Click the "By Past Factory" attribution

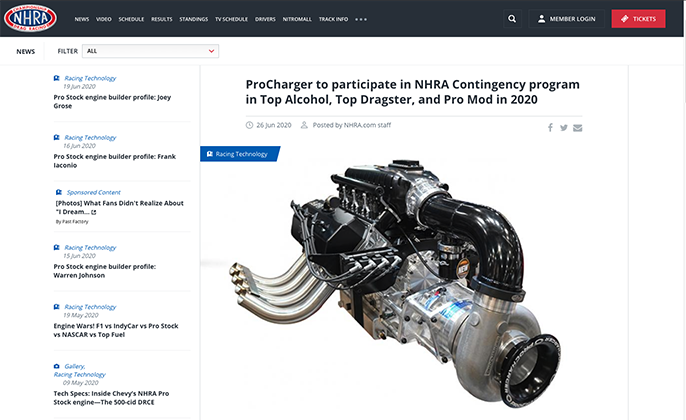coord(72,222)
